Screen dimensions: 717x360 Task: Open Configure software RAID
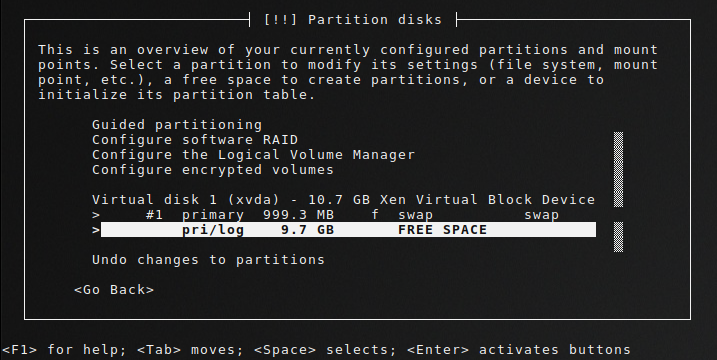[x=195, y=140]
